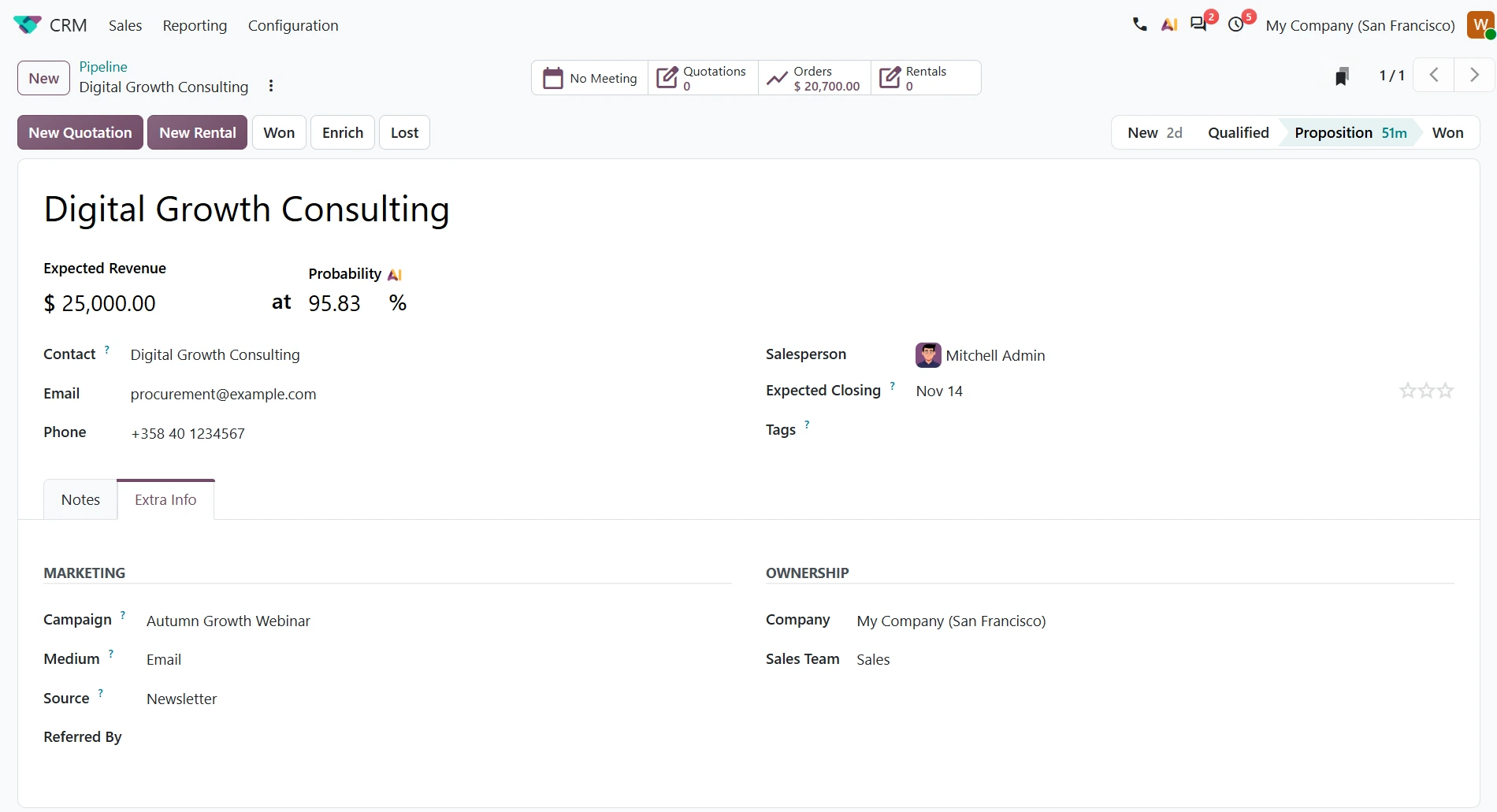
Task: Open the Quotations stat button
Action: (x=703, y=78)
